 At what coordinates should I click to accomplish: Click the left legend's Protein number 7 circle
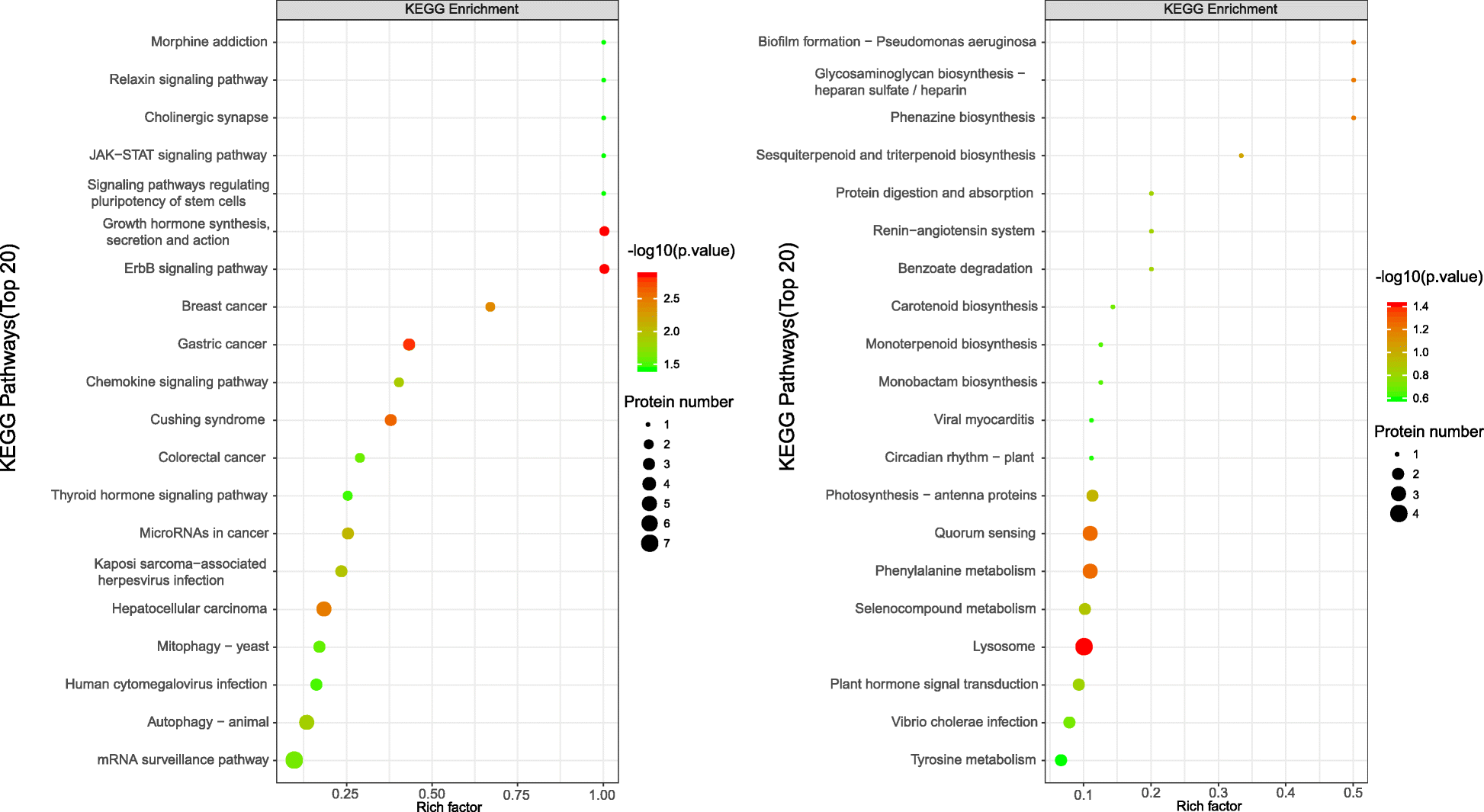click(x=649, y=543)
